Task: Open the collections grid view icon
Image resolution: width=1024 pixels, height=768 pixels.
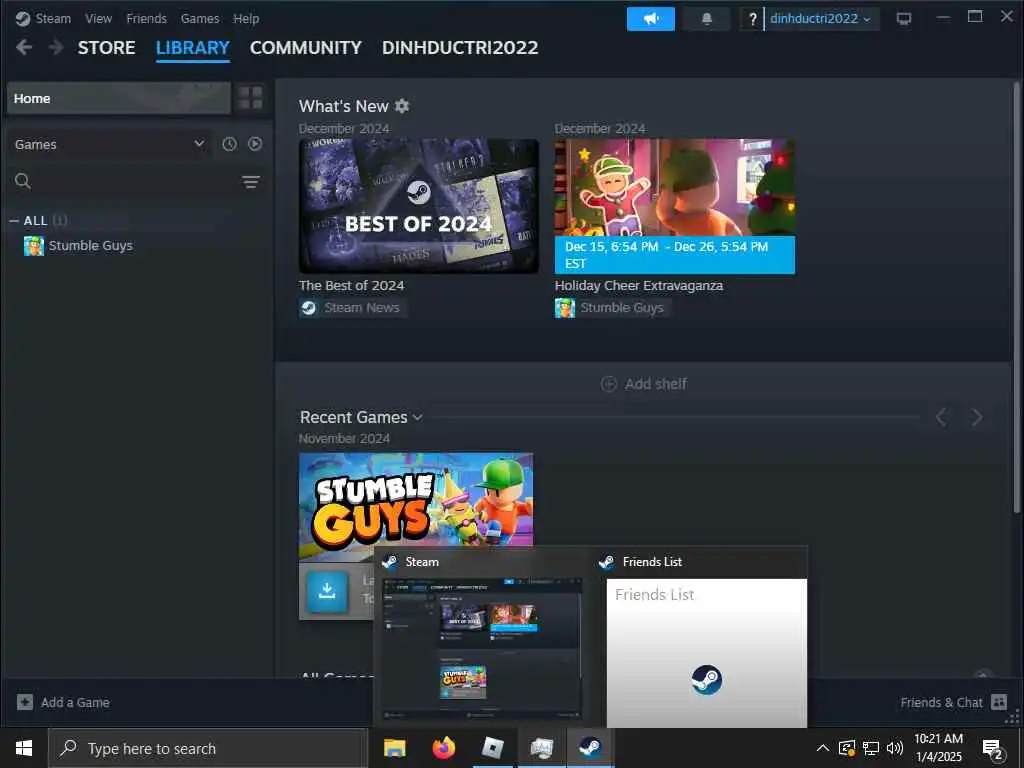Action: [x=251, y=98]
